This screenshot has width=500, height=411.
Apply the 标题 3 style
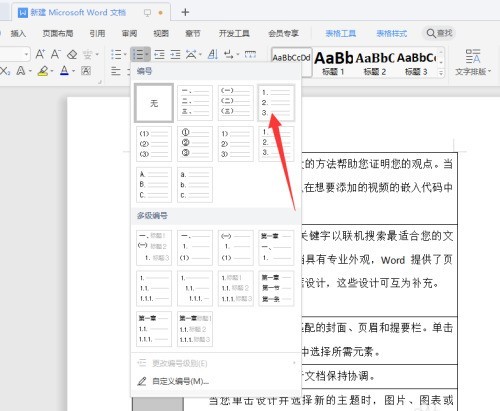click(x=416, y=63)
